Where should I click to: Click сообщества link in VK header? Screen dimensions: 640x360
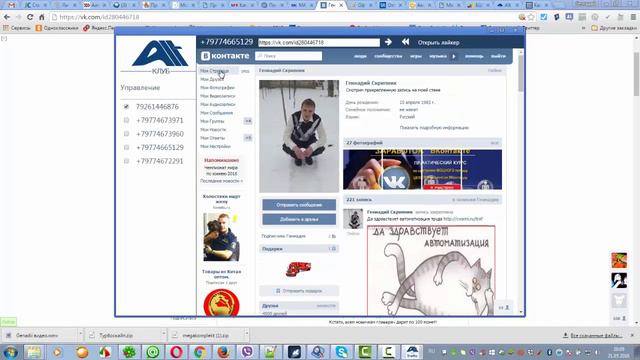point(388,56)
